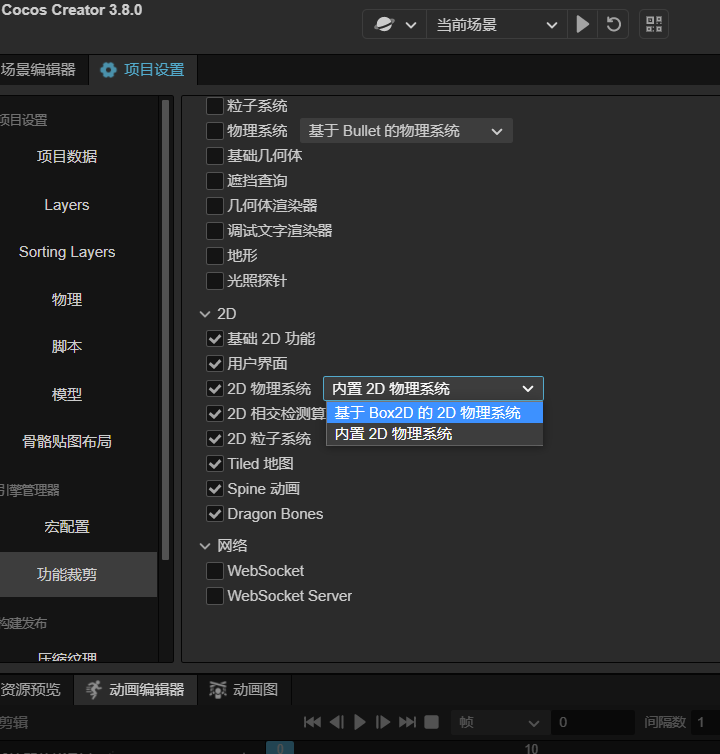Jump to last animation frame
Image resolution: width=720 pixels, height=754 pixels.
pyautogui.click(x=407, y=722)
